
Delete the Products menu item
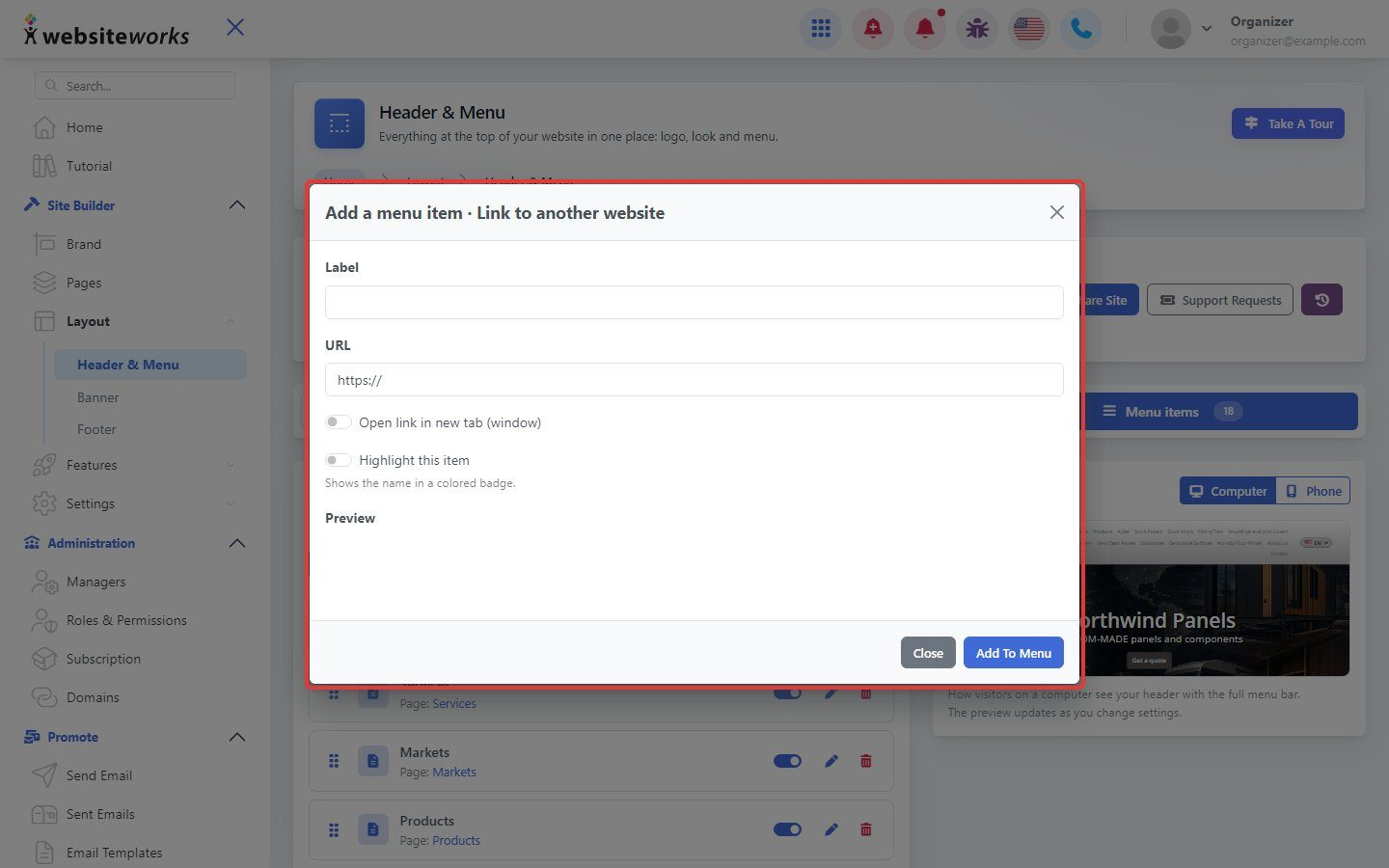pos(866,829)
